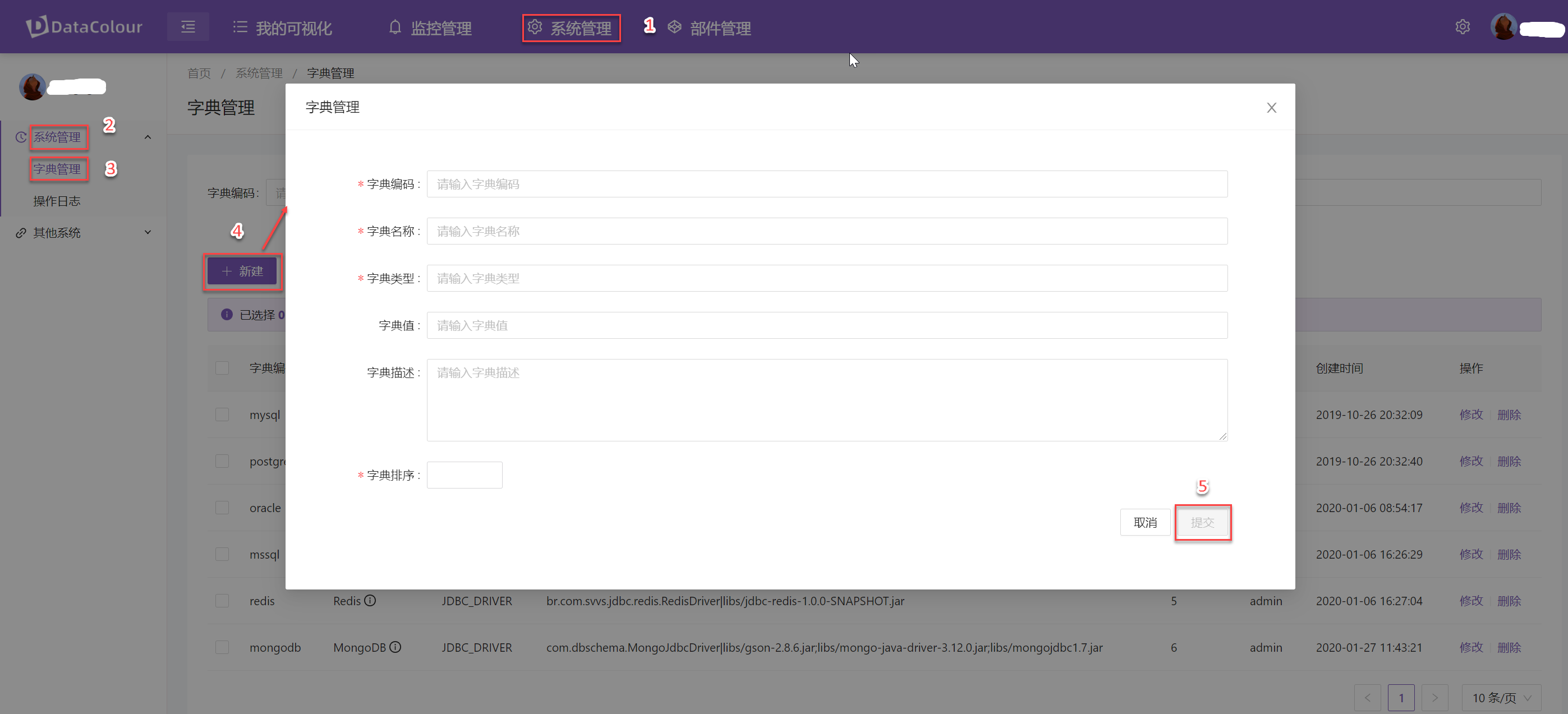
Task: Check the postgre row checkbox
Action: [222, 461]
